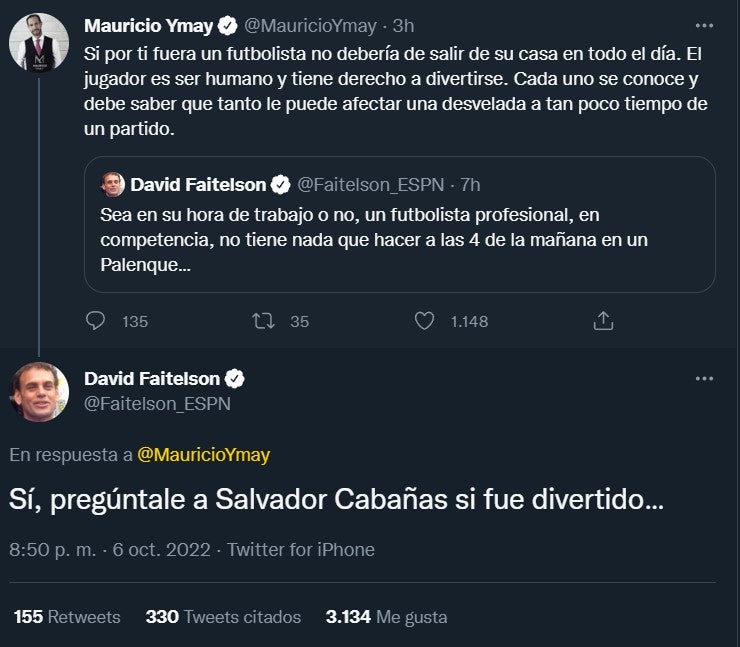
Task: Click David Faitelson's large profile picture
Action: tap(39, 391)
